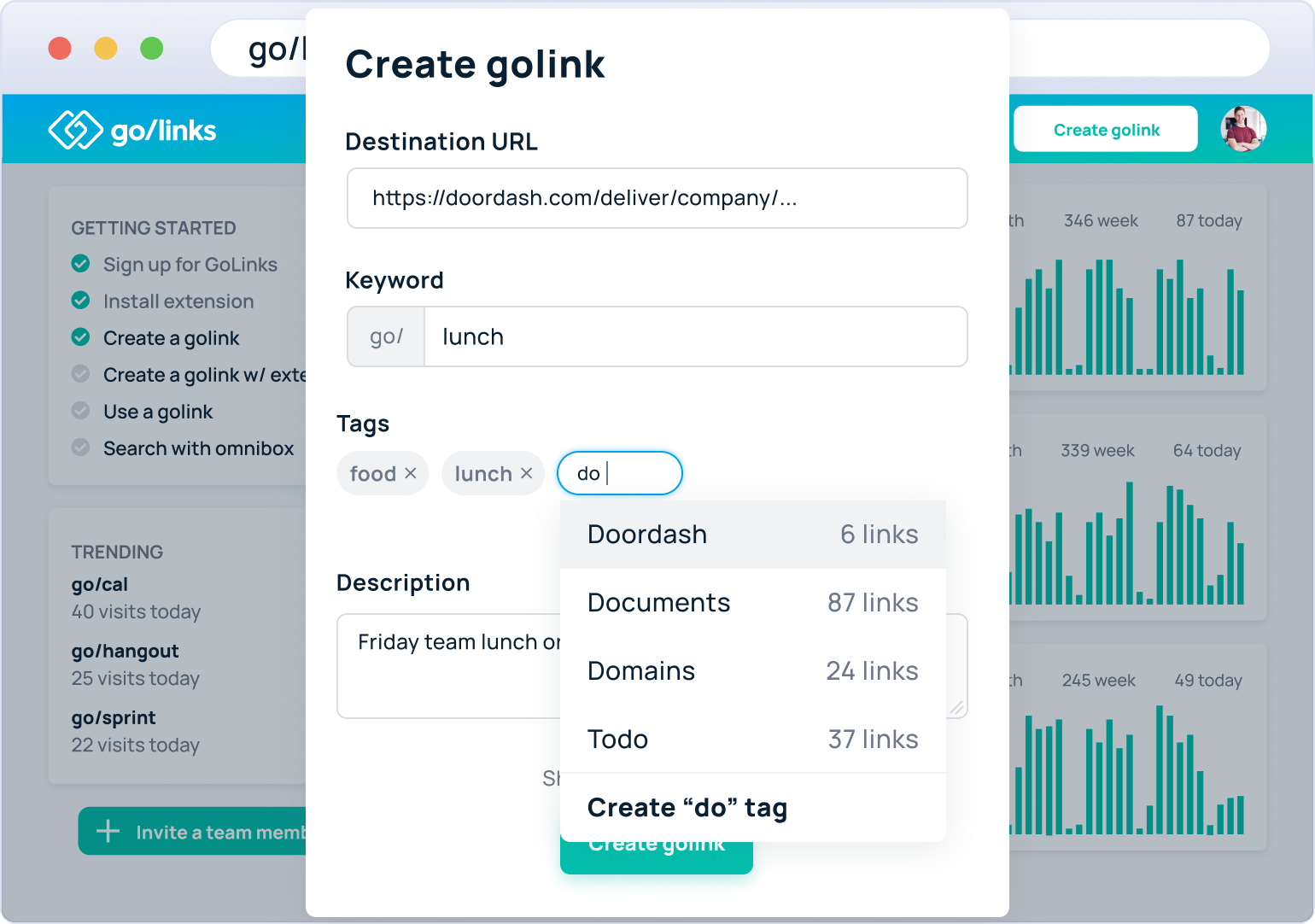
Task: Check the Search with omnibox step
Action: [81, 447]
